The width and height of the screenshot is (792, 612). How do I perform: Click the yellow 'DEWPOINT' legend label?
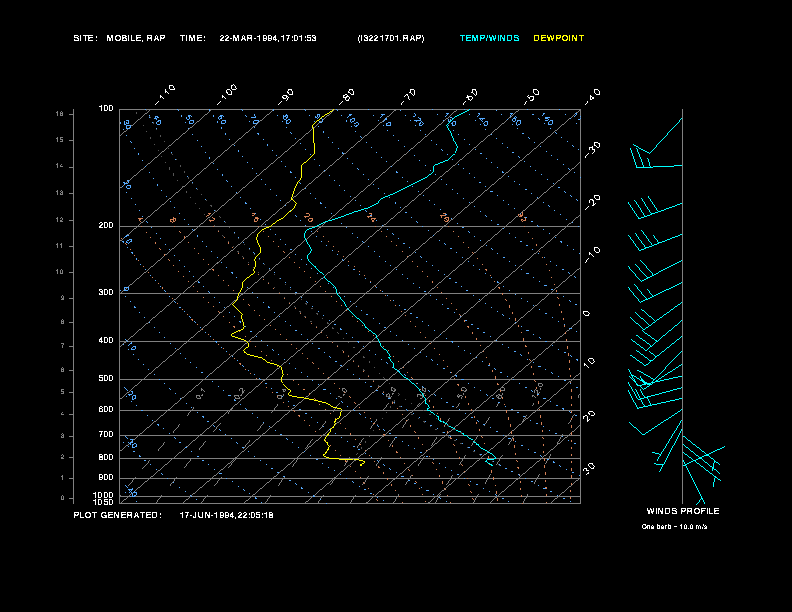[559, 38]
